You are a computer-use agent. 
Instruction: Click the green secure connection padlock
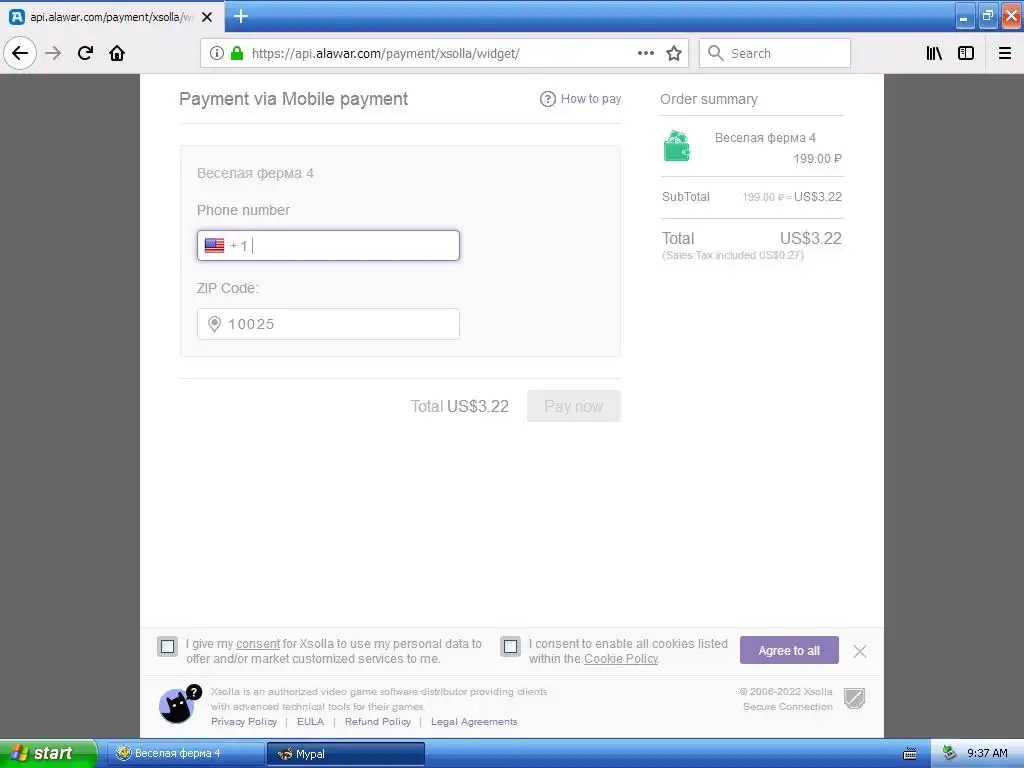(x=237, y=53)
